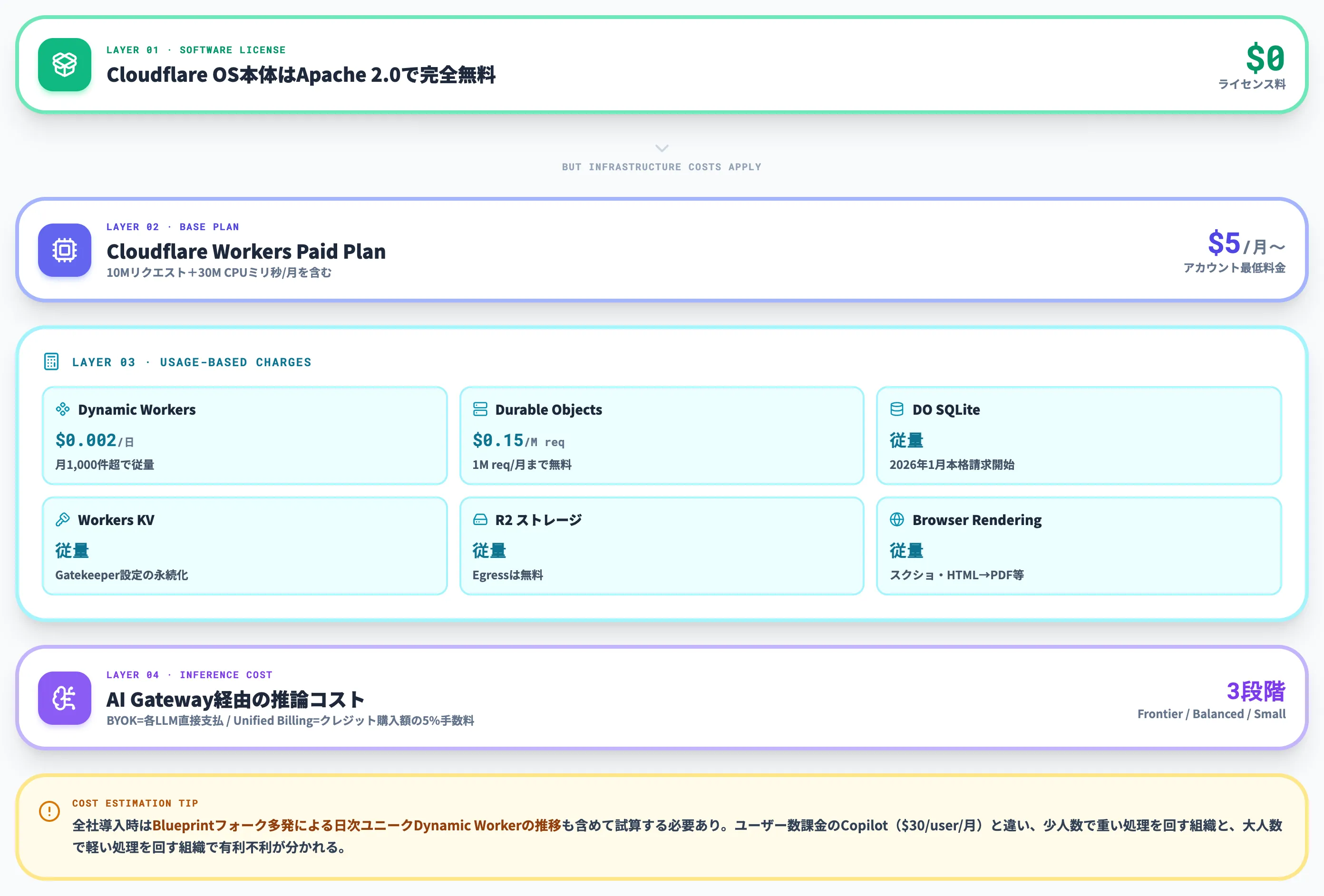Select the DO SQLite card title
The height and width of the screenshot is (896, 1324).
pyautogui.click(x=946, y=409)
